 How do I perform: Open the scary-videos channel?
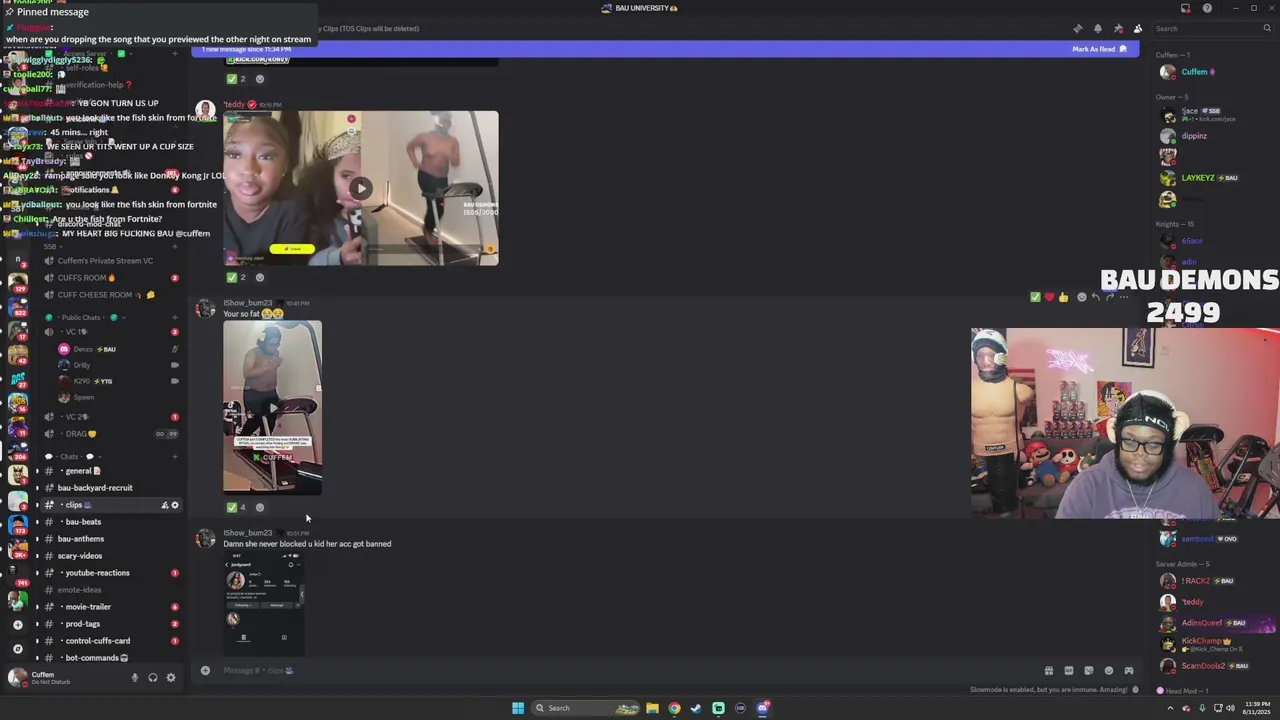pos(110,556)
